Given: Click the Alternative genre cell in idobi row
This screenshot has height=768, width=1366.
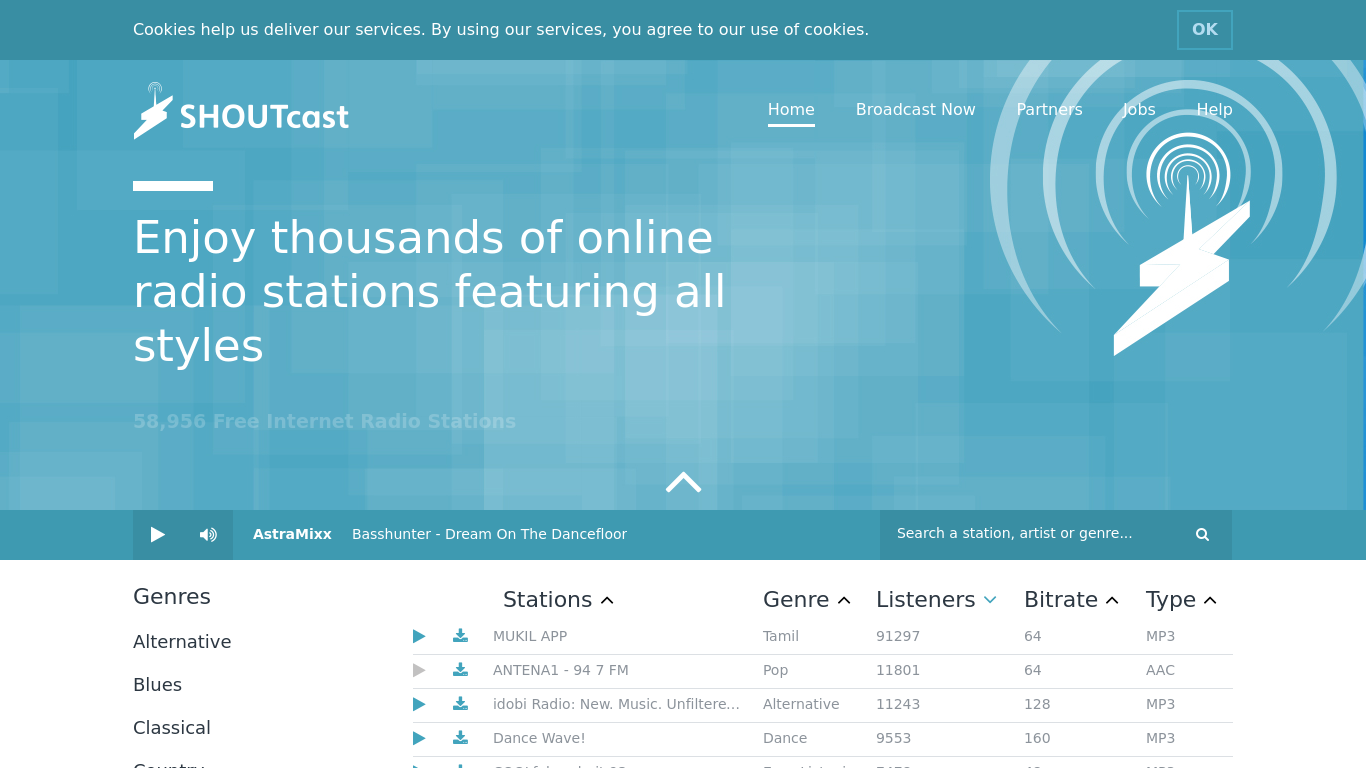Looking at the screenshot, I should (801, 704).
